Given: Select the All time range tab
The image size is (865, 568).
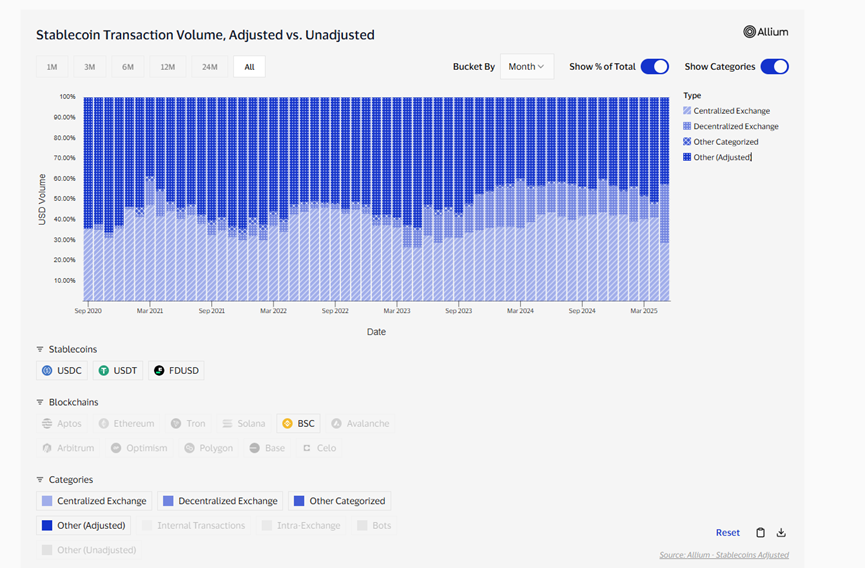Looking at the screenshot, I should point(249,67).
